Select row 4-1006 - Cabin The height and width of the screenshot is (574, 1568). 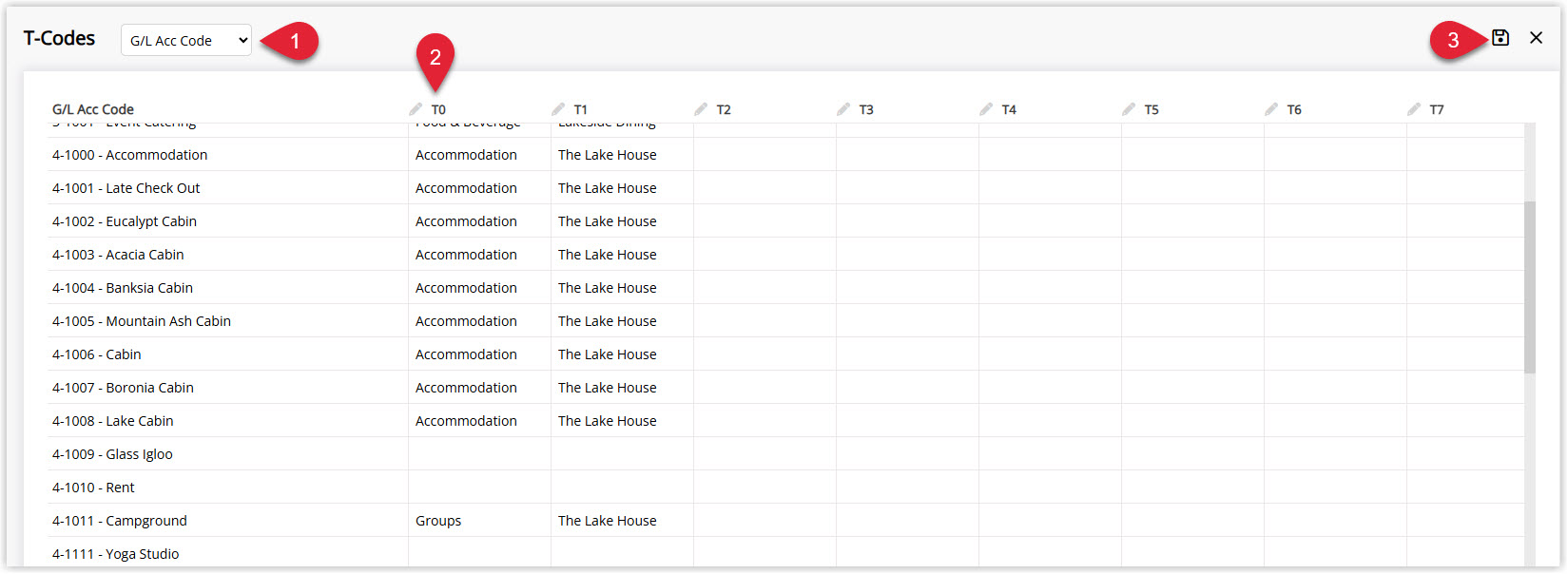tap(785, 354)
